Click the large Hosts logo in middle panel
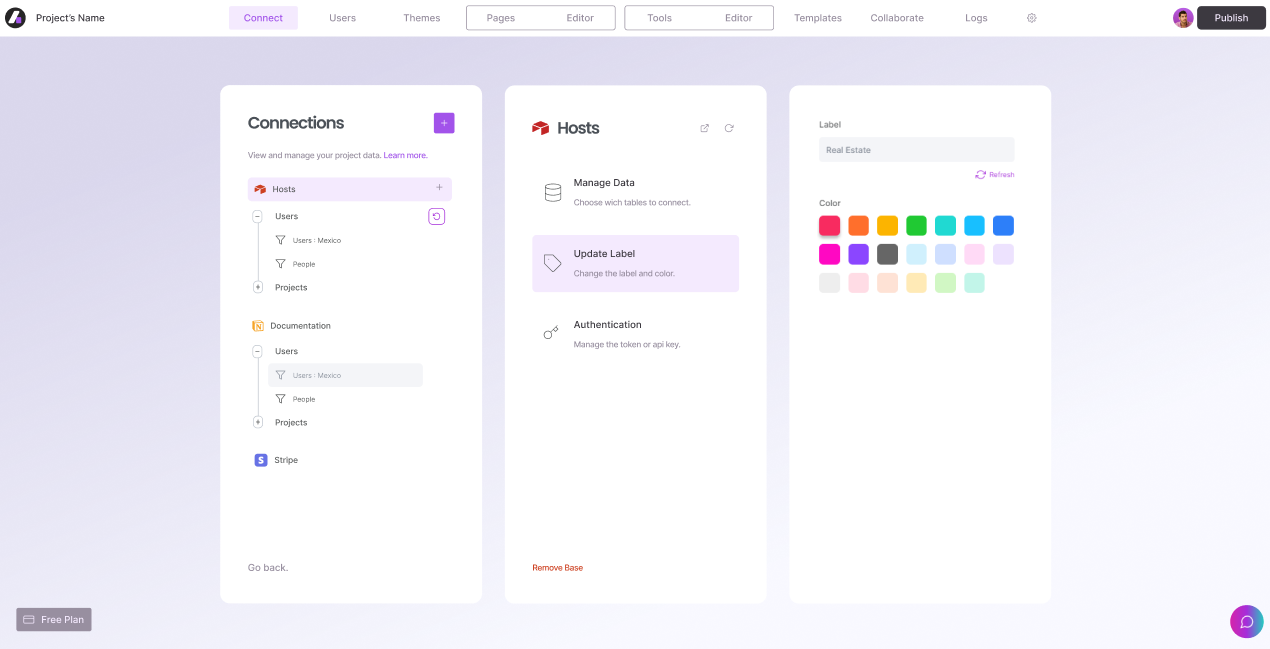The height and width of the screenshot is (649, 1270). (x=541, y=128)
